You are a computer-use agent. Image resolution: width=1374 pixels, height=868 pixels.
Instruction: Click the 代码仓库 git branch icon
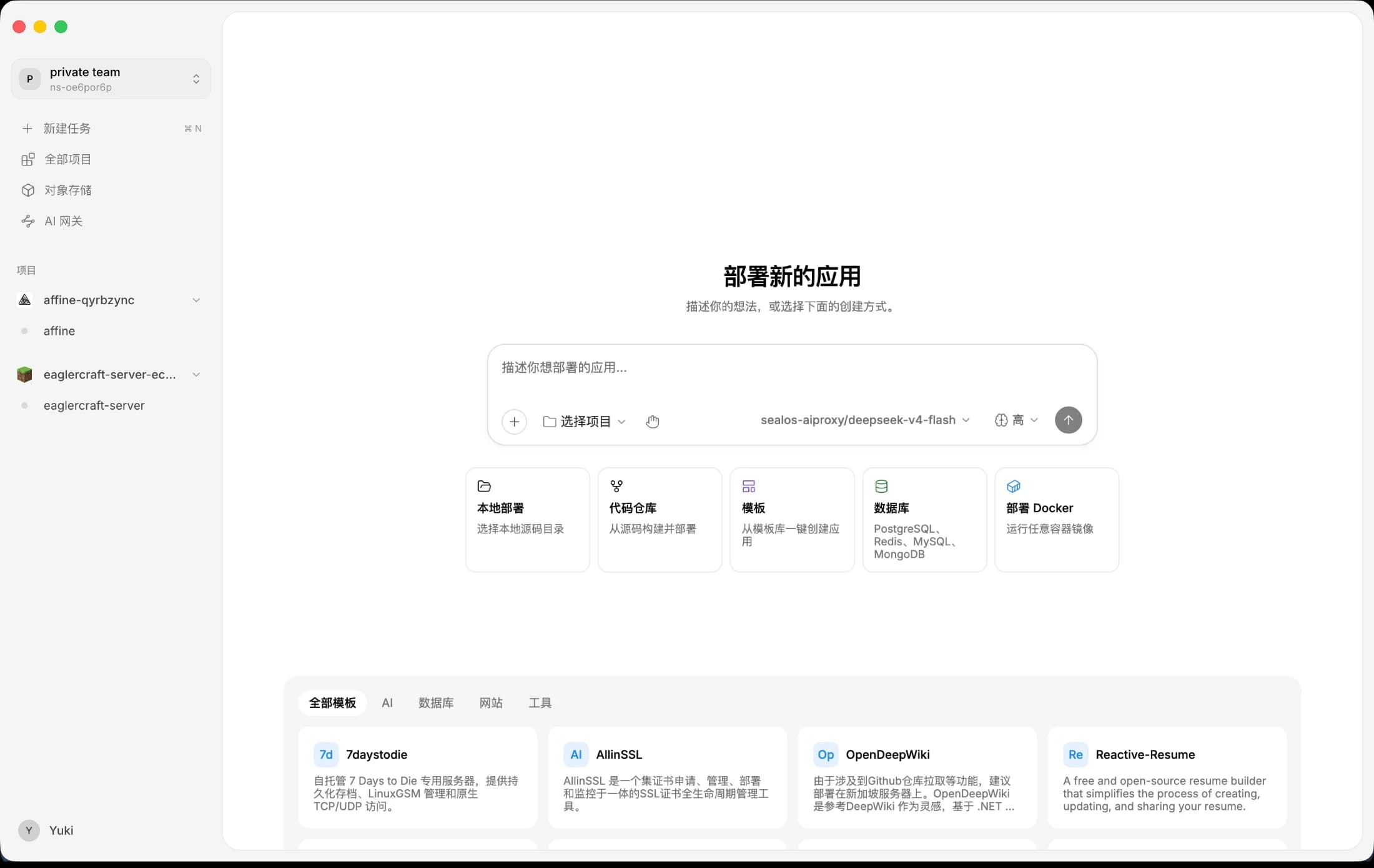click(616, 486)
